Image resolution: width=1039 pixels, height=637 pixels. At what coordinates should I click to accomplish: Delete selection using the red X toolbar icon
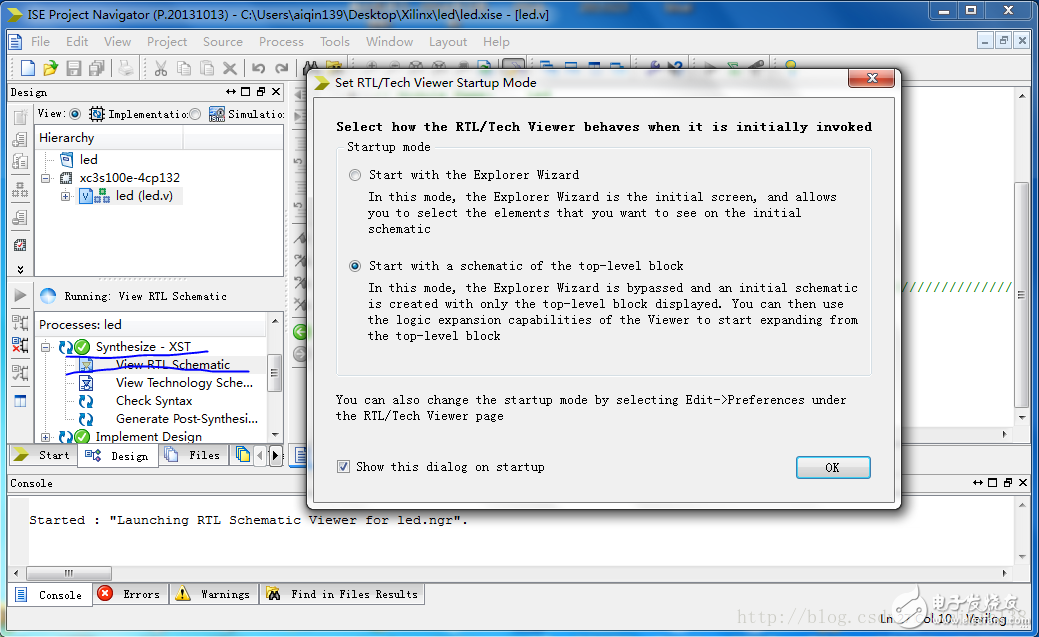click(x=231, y=67)
